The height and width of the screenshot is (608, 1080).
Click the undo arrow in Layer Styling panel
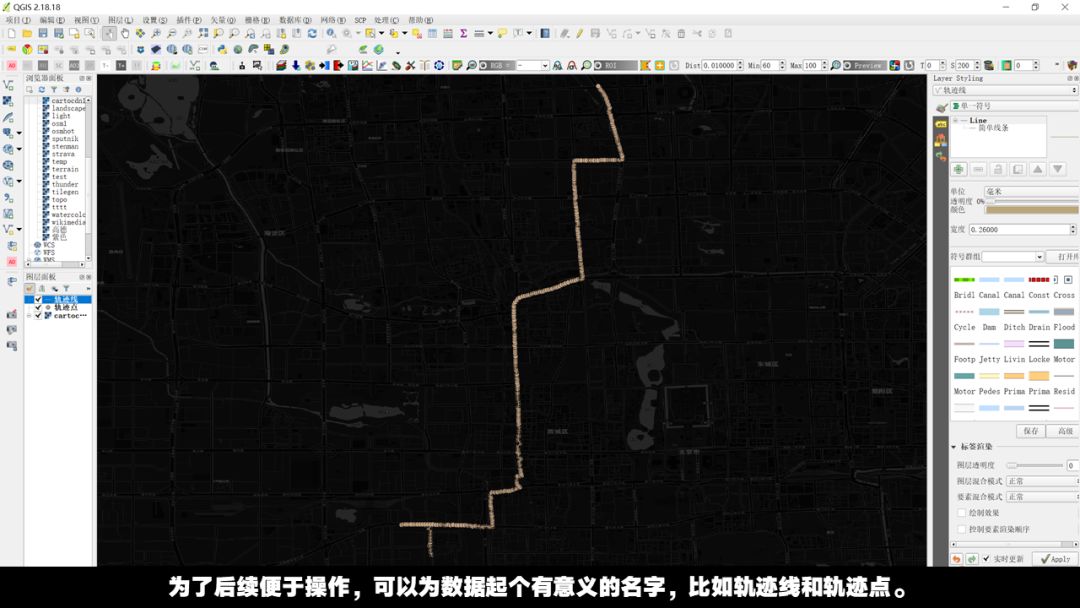pyautogui.click(x=957, y=559)
